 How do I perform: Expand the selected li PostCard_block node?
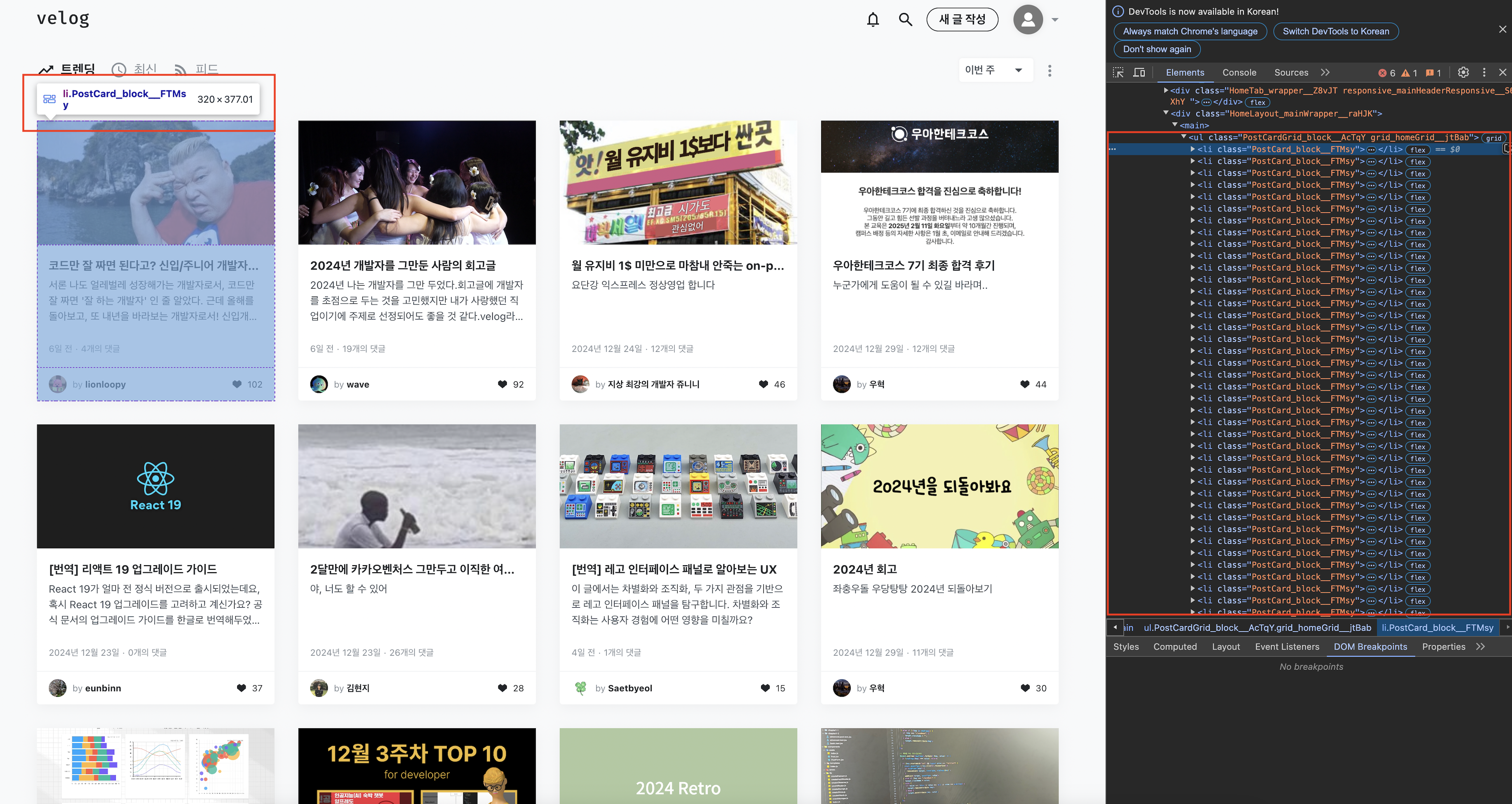1193,150
